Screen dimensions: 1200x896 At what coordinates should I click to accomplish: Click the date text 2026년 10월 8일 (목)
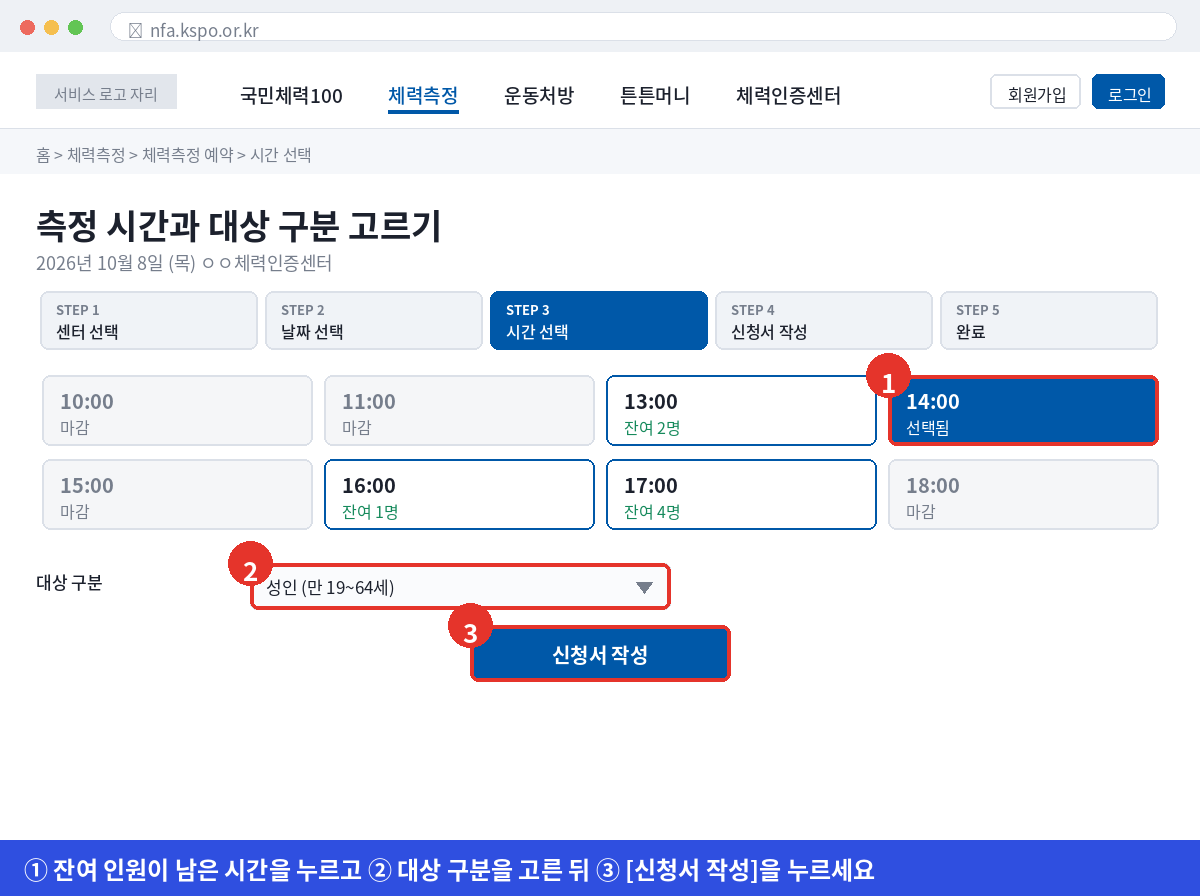pyautogui.click(x=115, y=264)
